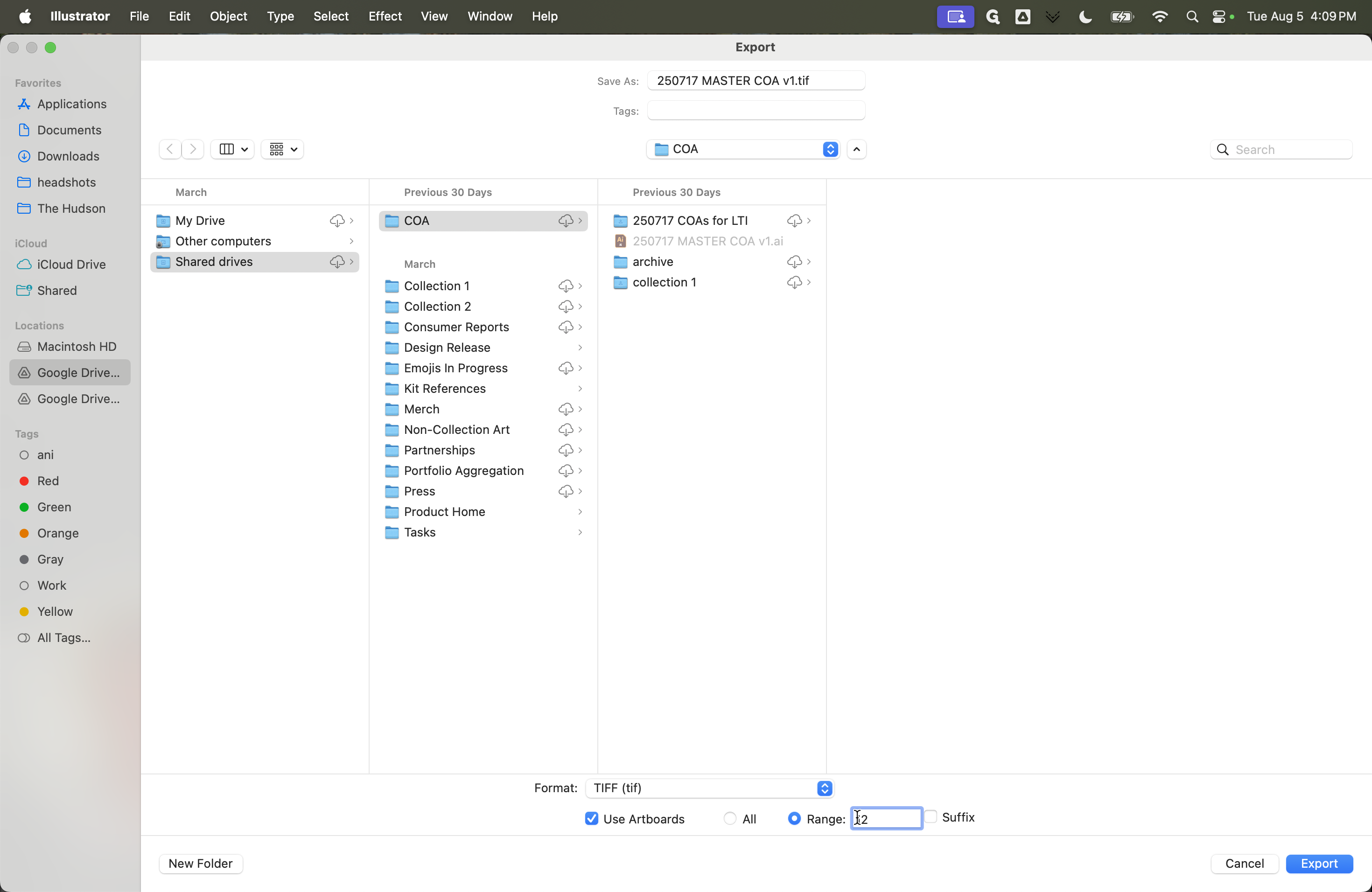Change view mode with the columns dropdown

click(233, 149)
